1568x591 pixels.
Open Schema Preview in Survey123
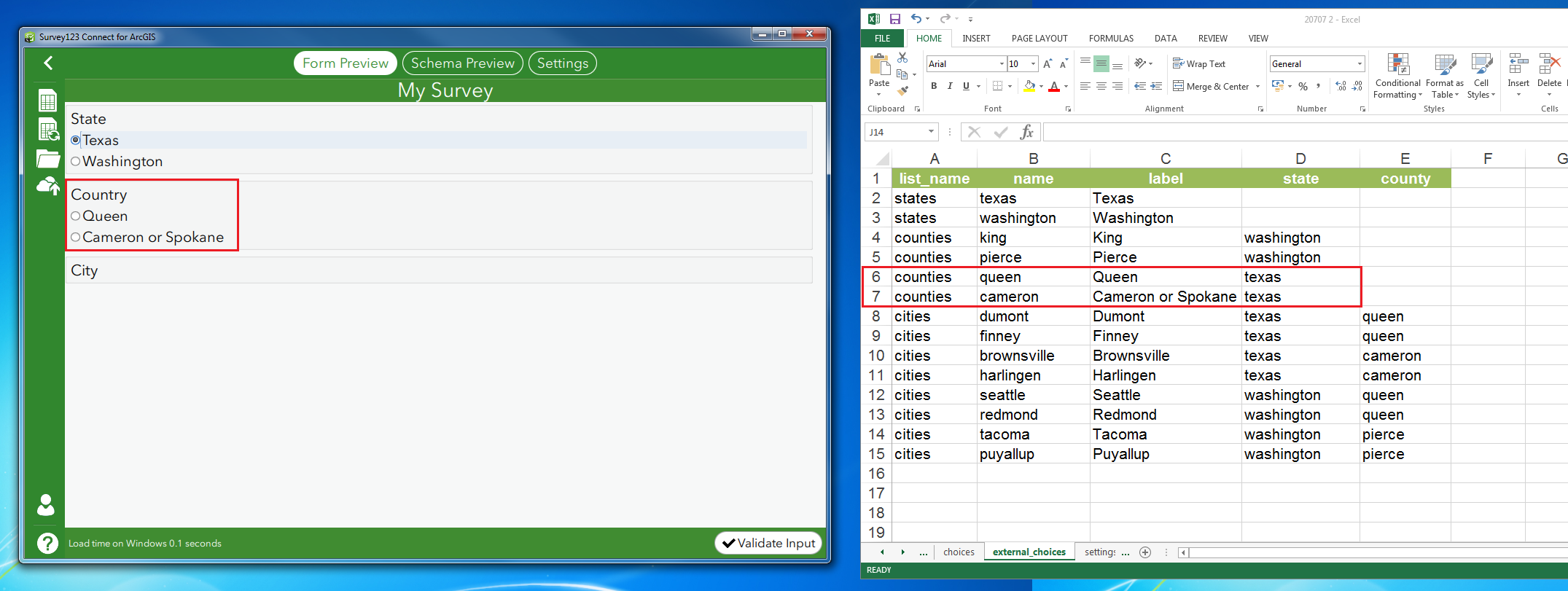pyautogui.click(x=463, y=63)
